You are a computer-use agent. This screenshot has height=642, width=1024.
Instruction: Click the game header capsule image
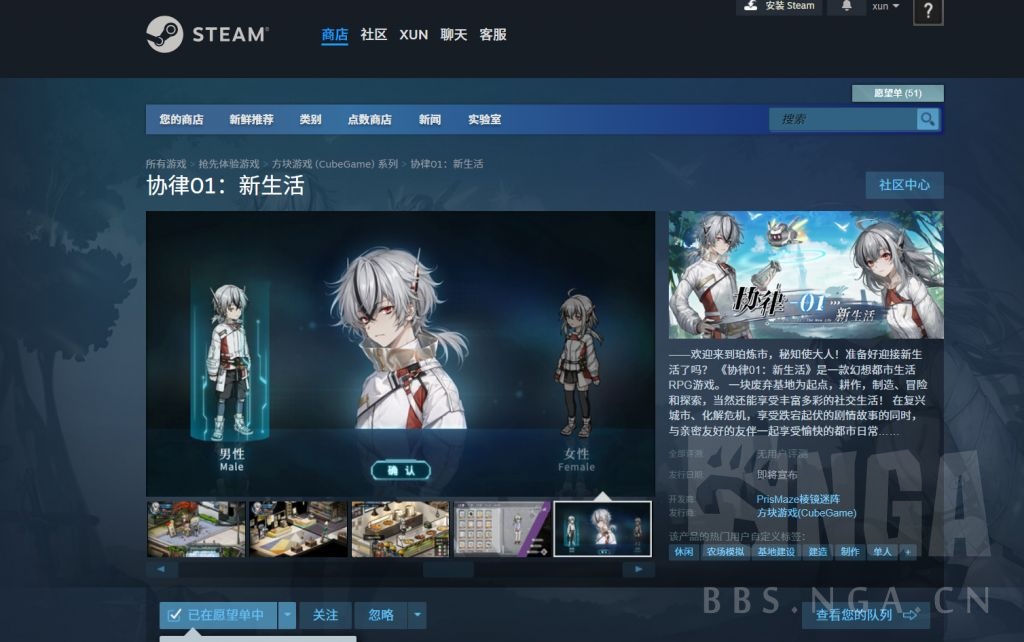806,275
